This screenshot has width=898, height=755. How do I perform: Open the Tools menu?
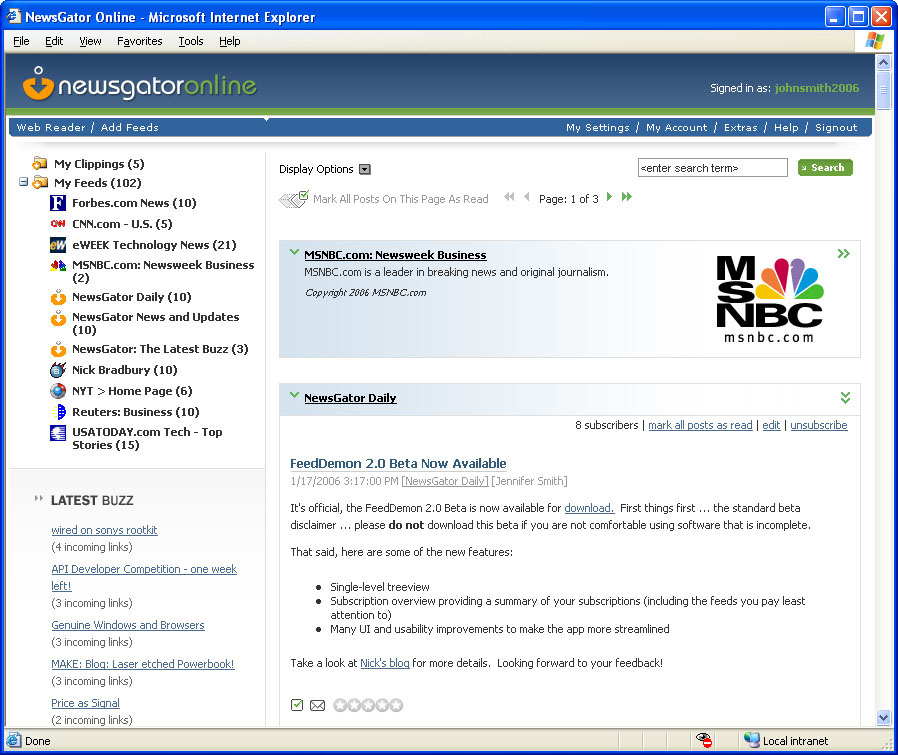(191, 41)
